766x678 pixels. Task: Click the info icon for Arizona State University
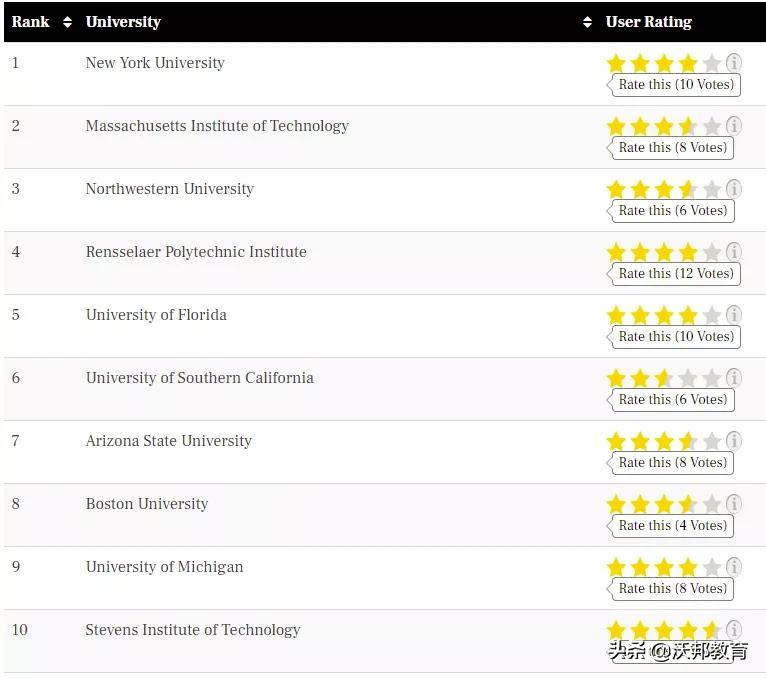(734, 441)
